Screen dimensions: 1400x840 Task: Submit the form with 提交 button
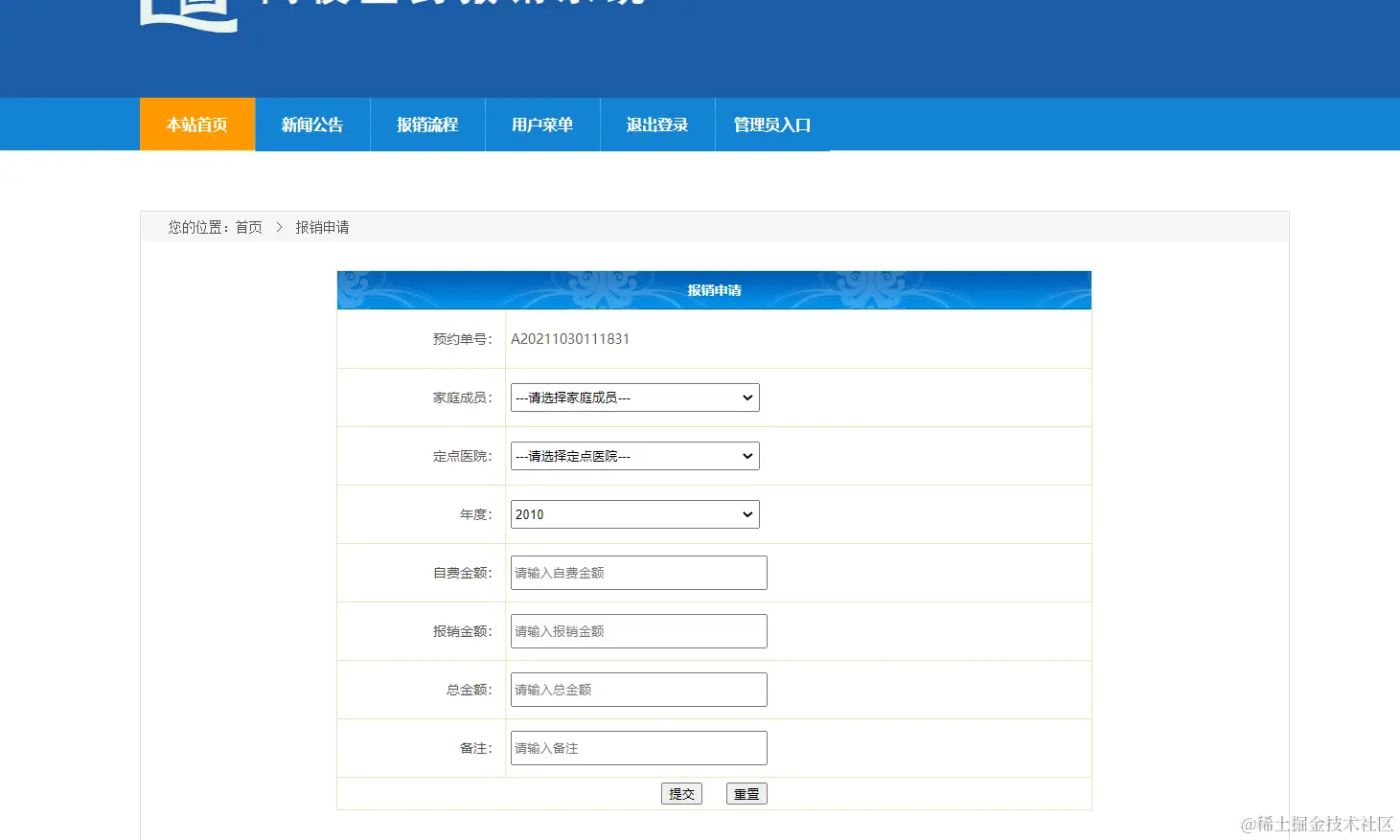click(681, 794)
